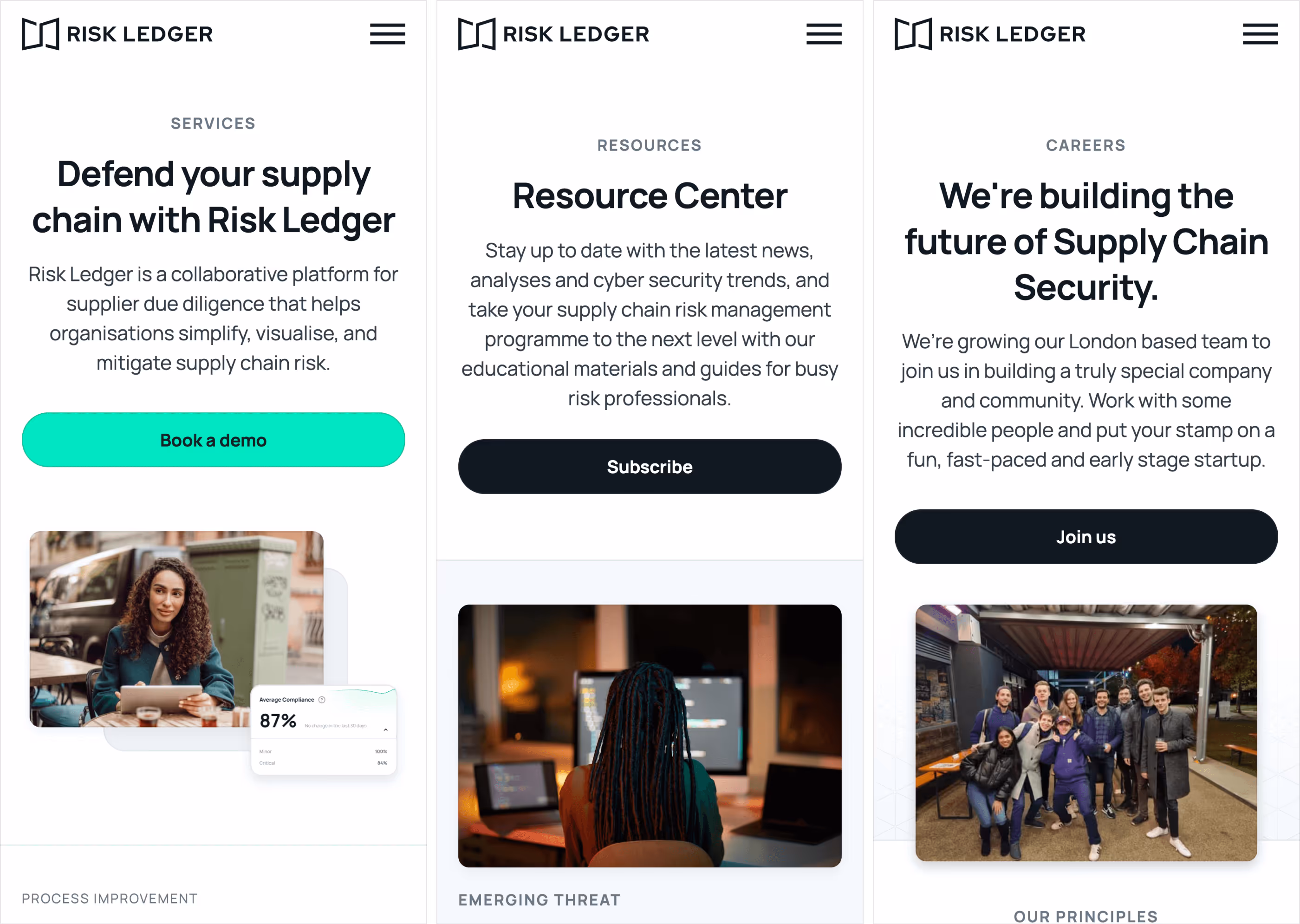Click the Risk Ledger logo on the Careers page

click(990, 34)
